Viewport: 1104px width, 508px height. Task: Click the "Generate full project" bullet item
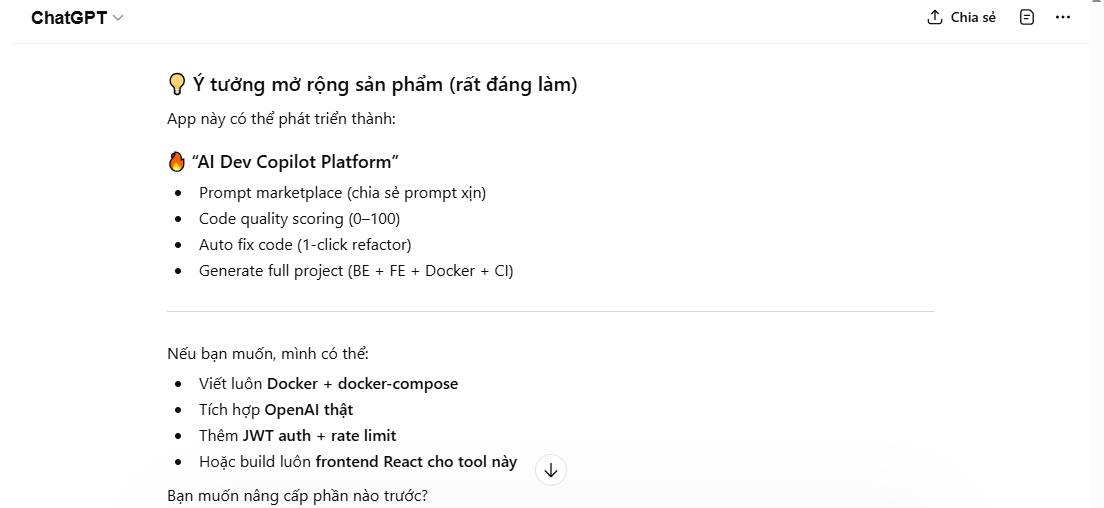[x=355, y=271]
